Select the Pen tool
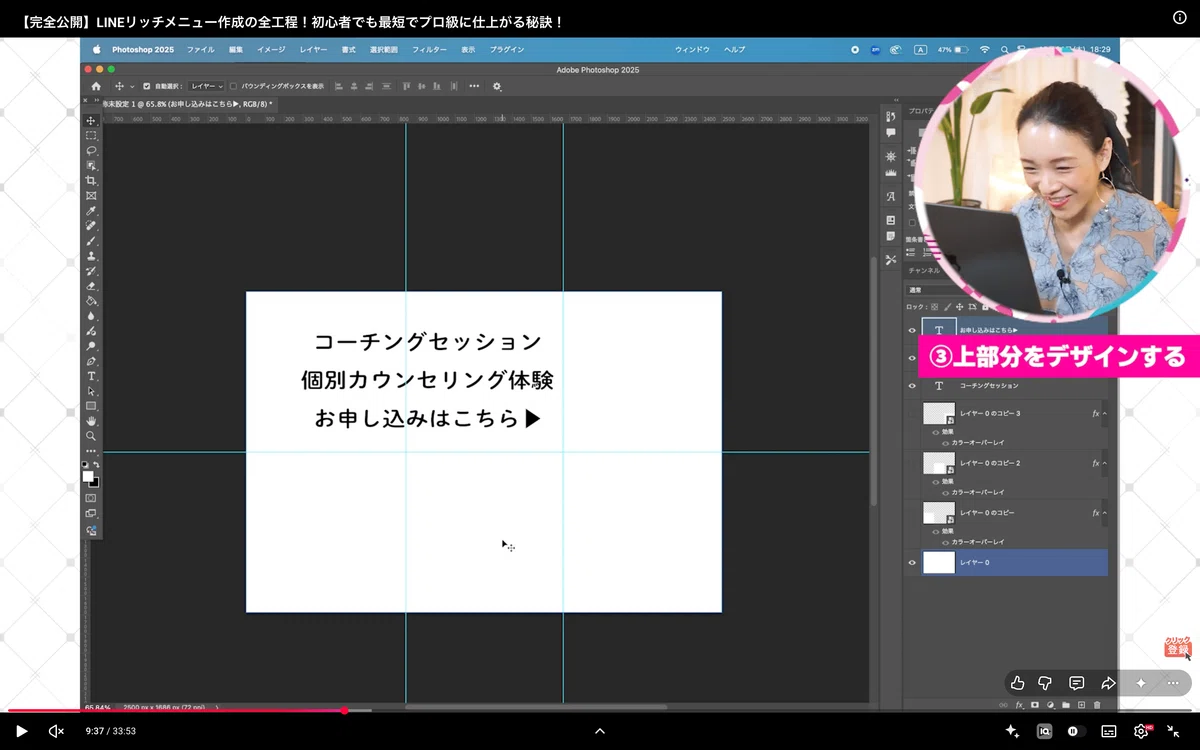 click(91, 361)
